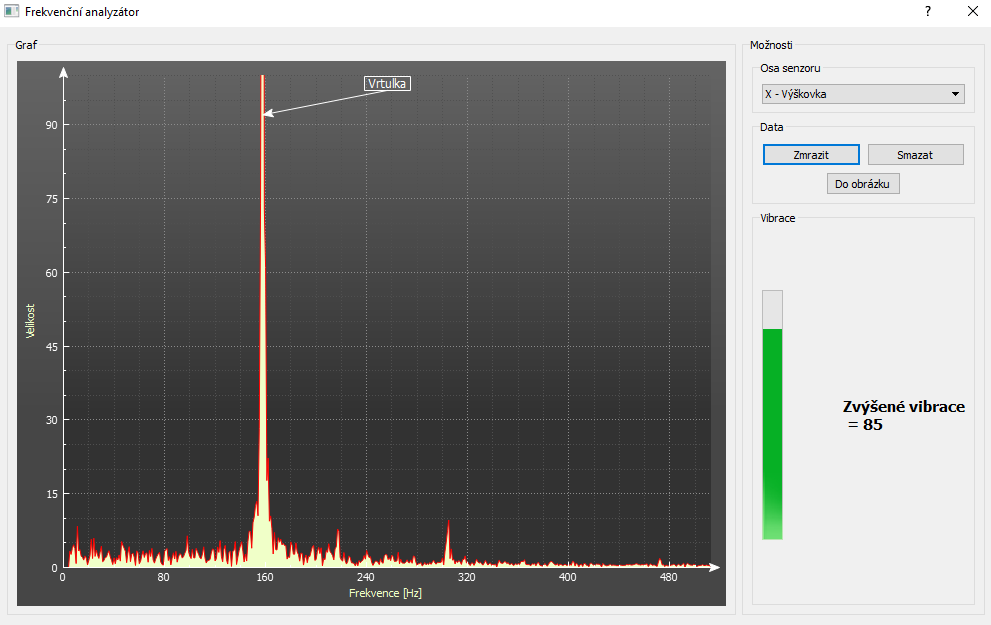Click the 160 tick label on the frequency axis
The image size is (991, 625).
264,577
